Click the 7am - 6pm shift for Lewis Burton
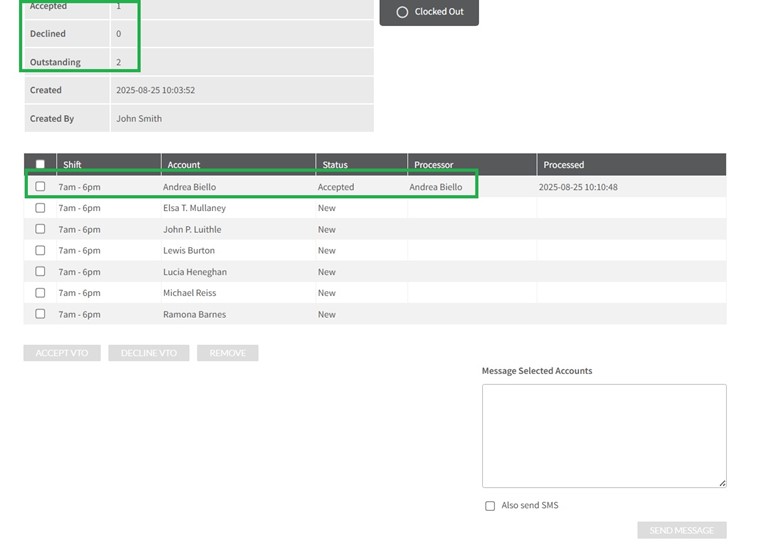The height and width of the screenshot is (545, 780). pyautogui.click(x=80, y=251)
